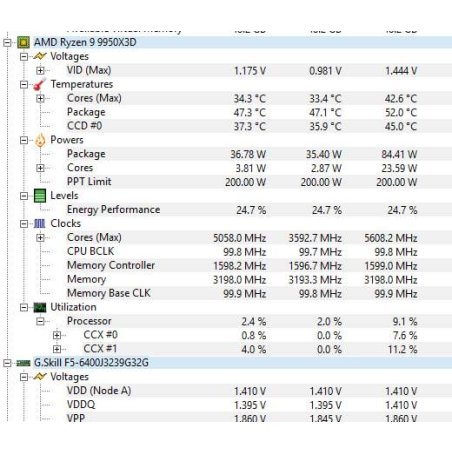Click the 1.444 V maximum VID value
This screenshot has height=452, width=452.
[x=401, y=71]
